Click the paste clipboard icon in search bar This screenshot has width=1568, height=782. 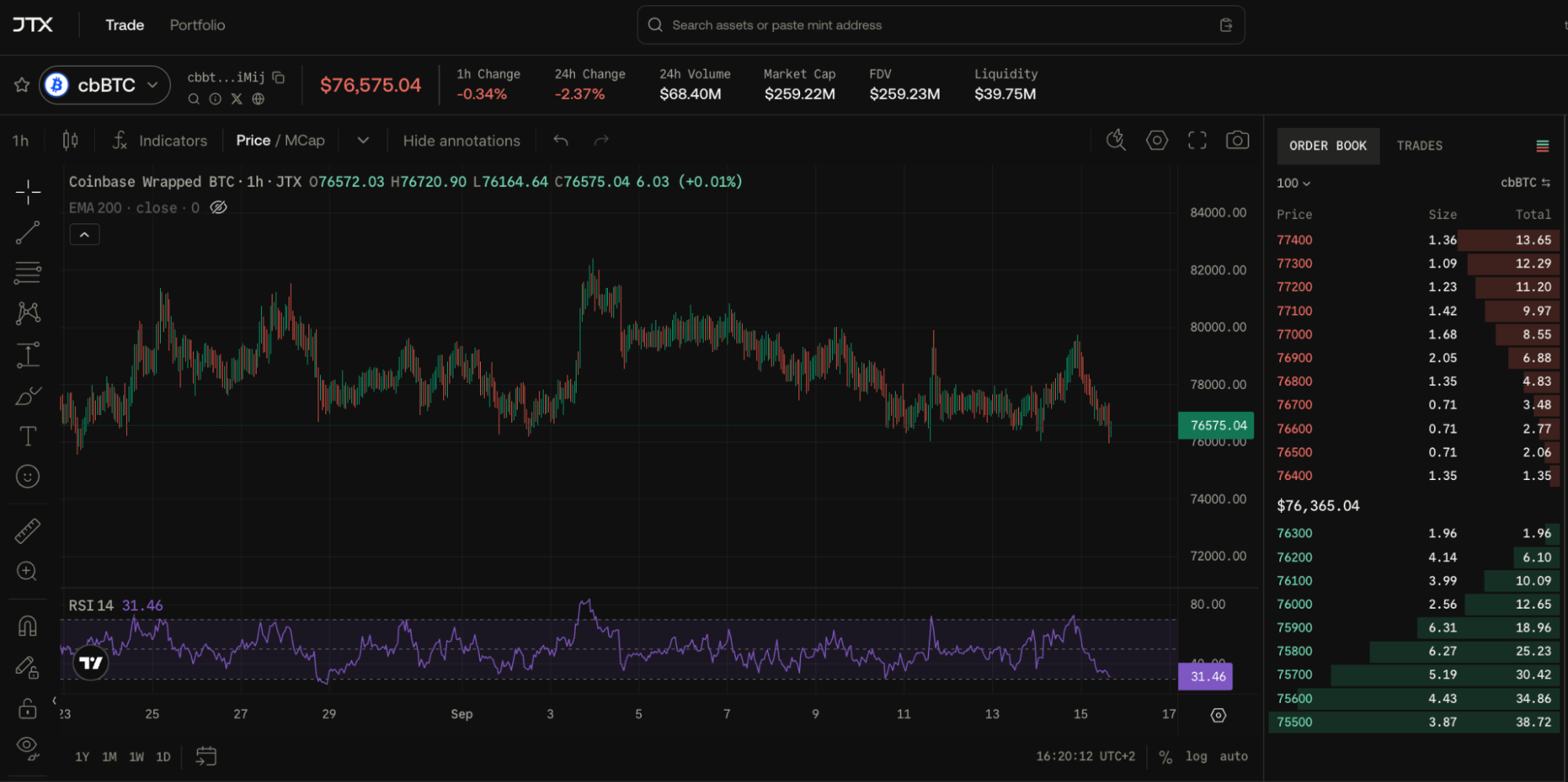(x=1226, y=25)
